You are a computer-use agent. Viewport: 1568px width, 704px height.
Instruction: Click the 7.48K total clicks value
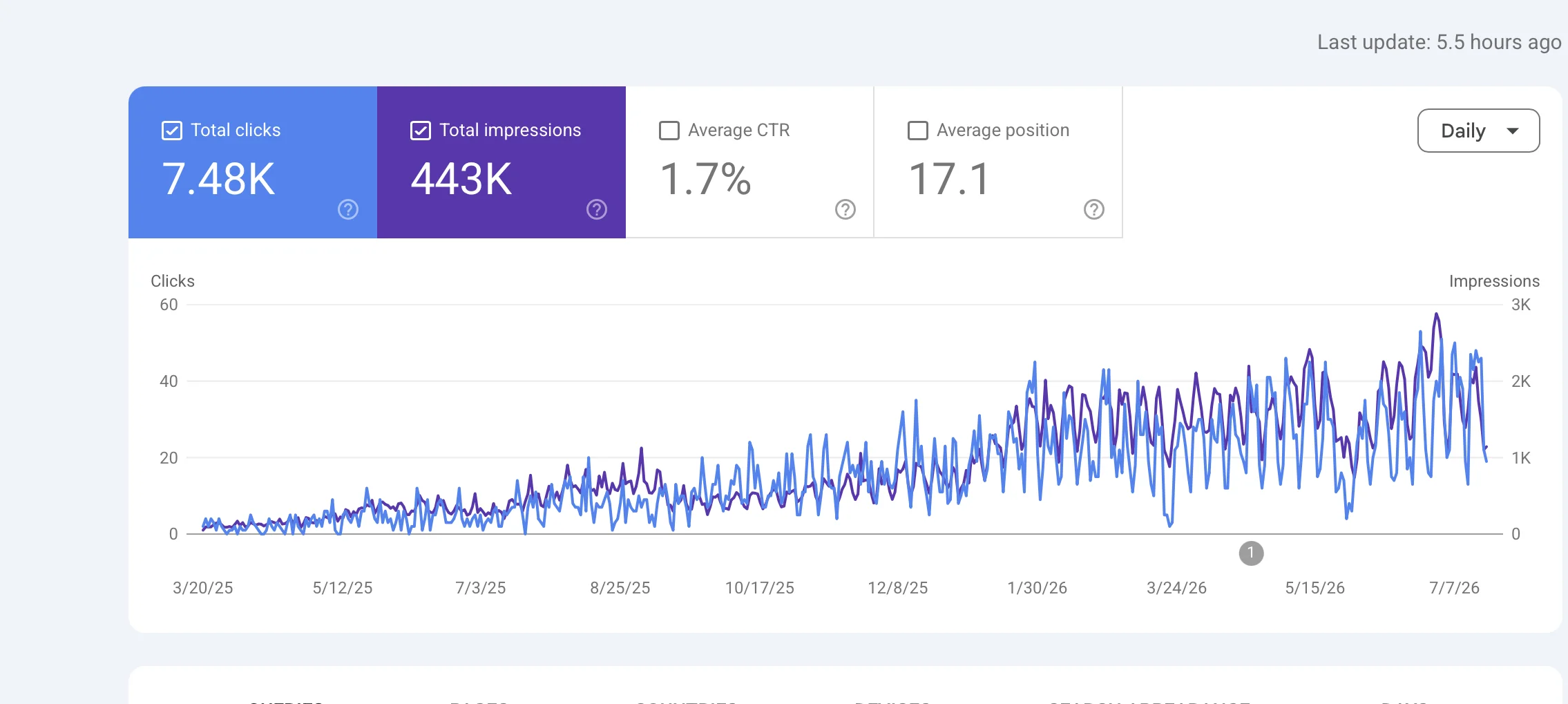click(x=218, y=179)
